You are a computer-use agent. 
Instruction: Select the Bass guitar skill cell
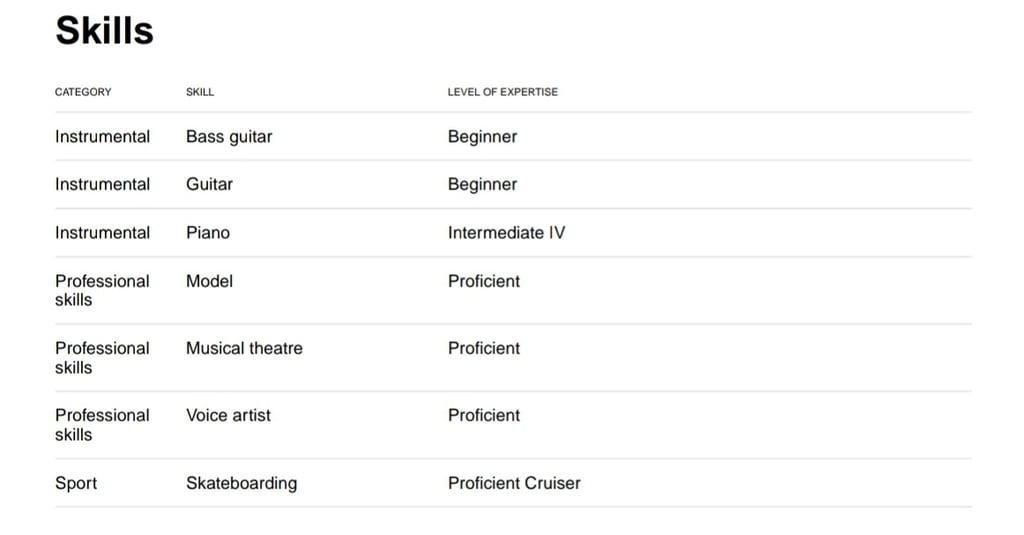229,137
